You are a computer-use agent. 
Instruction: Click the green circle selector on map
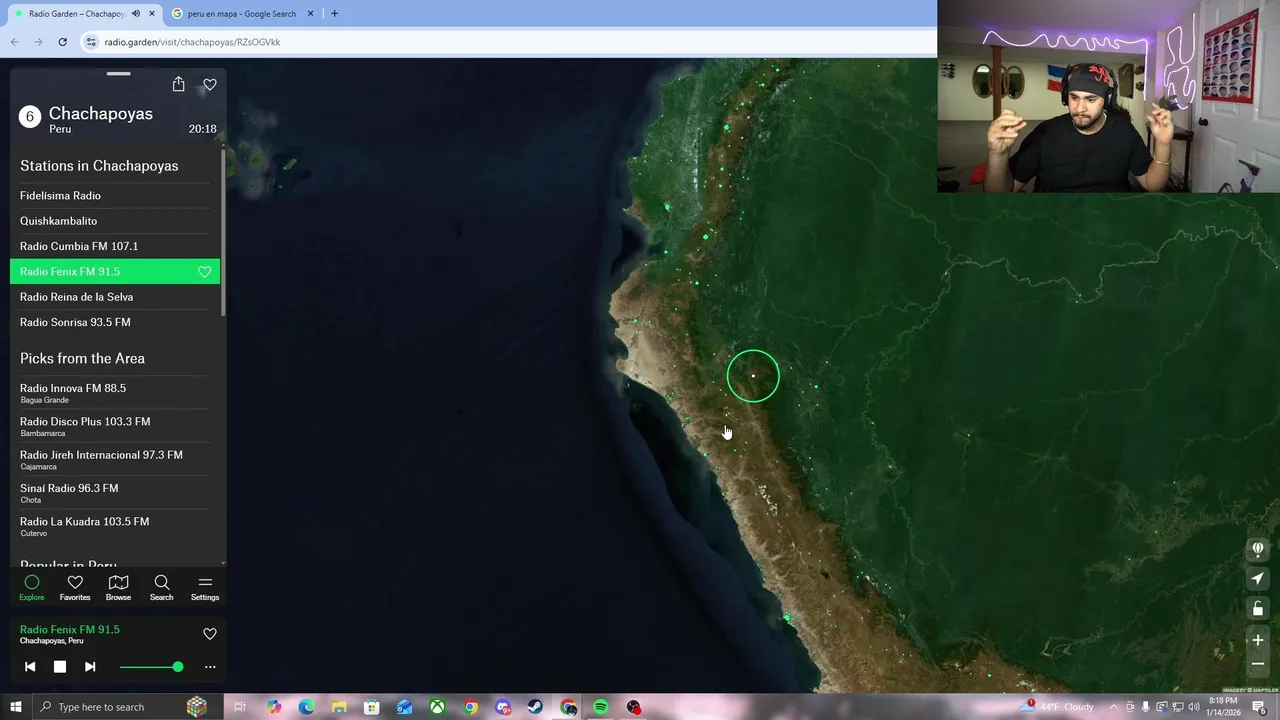(x=753, y=376)
